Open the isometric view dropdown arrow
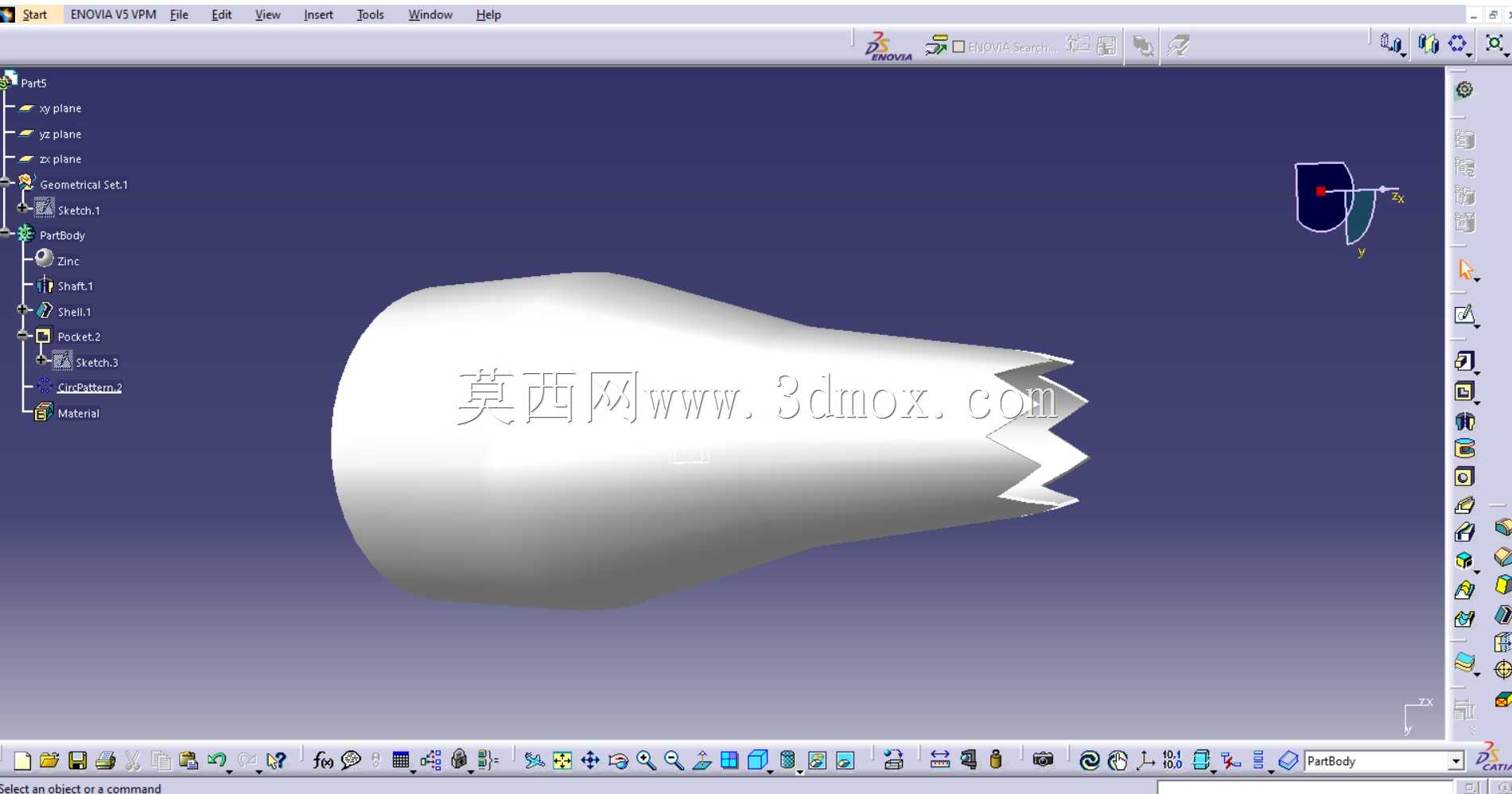Viewport: 1512px width, 794px height. coord(770,771)
